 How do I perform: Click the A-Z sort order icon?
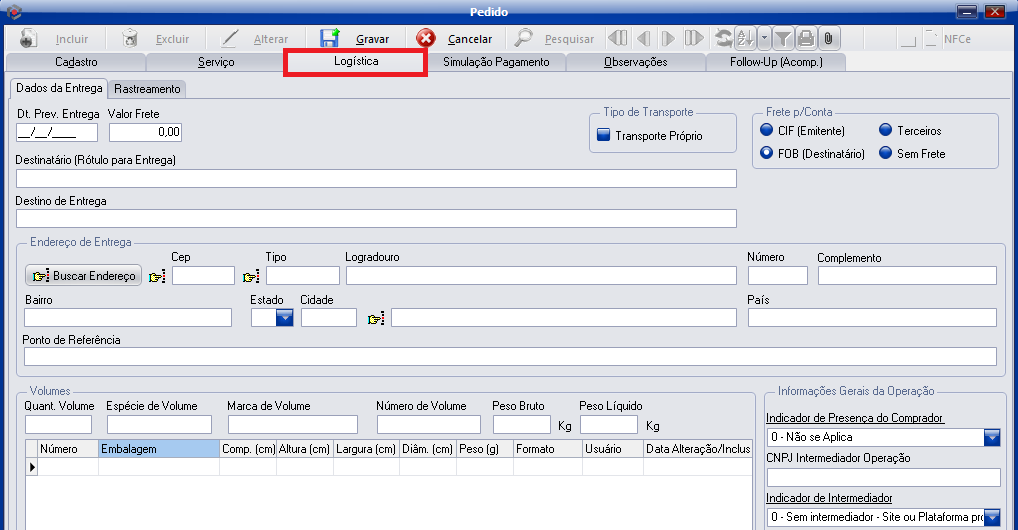click(x=744, y=39)
